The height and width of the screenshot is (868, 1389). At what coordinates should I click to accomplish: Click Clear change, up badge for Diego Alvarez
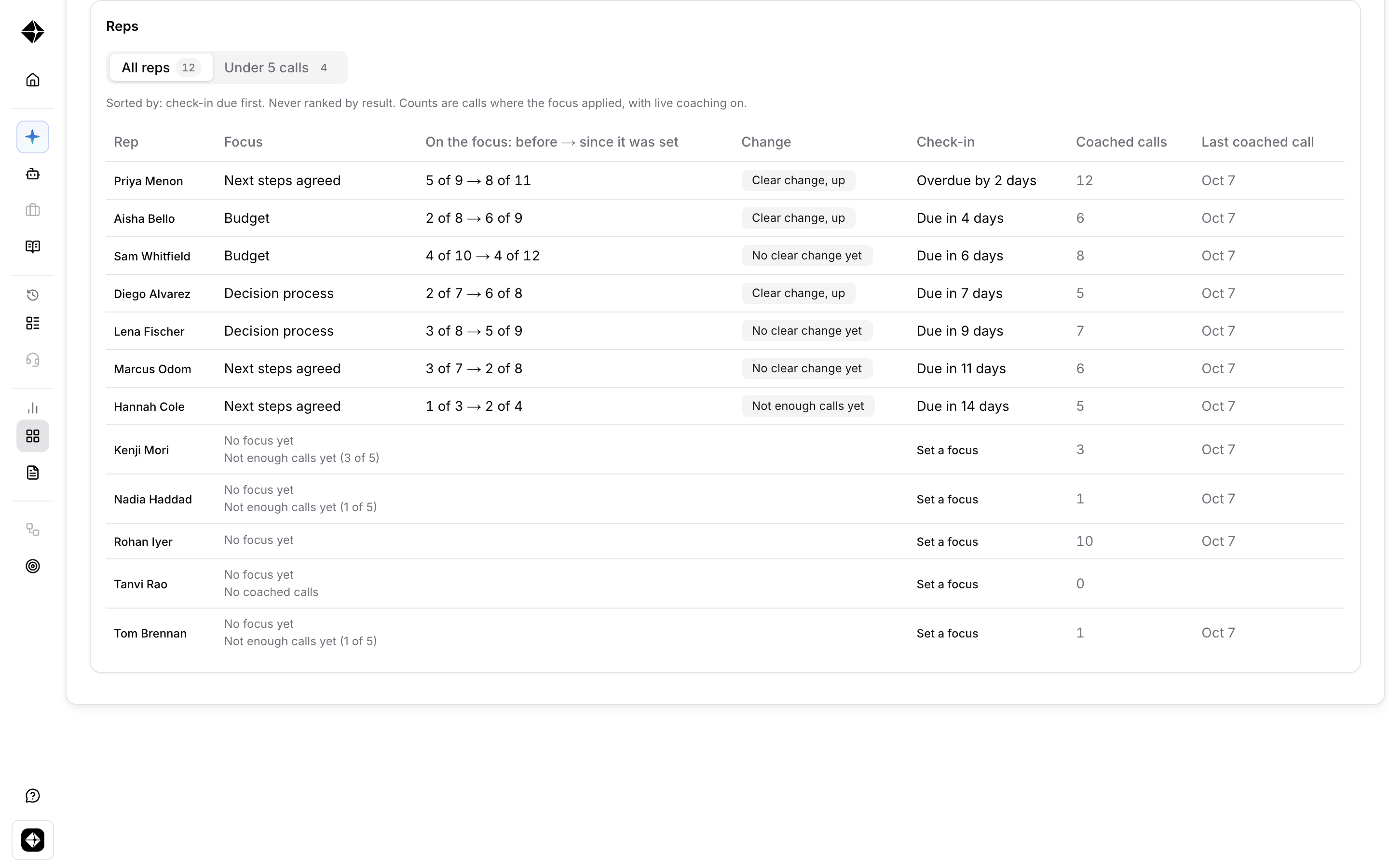click(x=798, y=293)
